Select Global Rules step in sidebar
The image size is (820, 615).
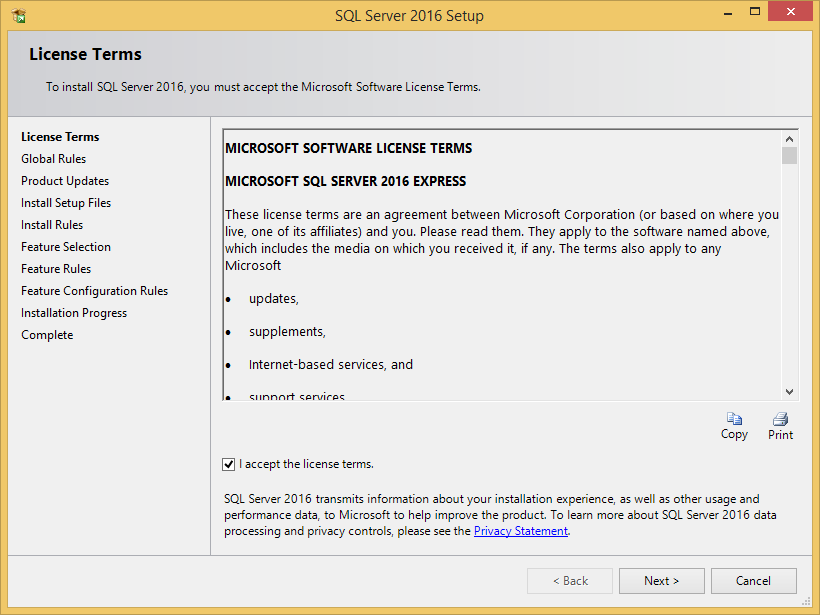[53, 159]
